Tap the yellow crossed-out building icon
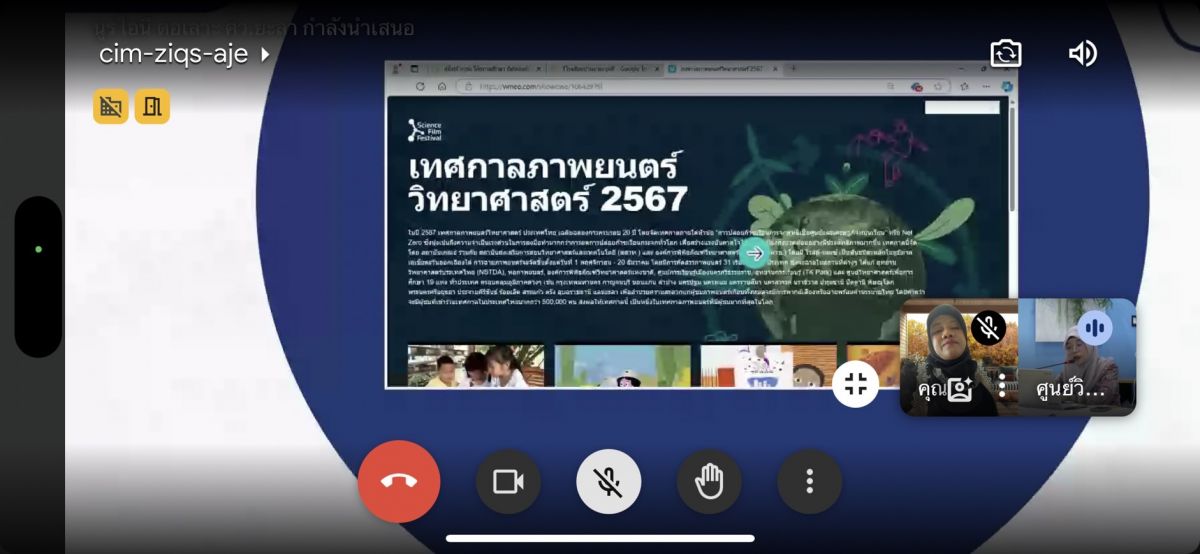The image size is (1200, 554). pyautogui.click(x=111, y=107)
